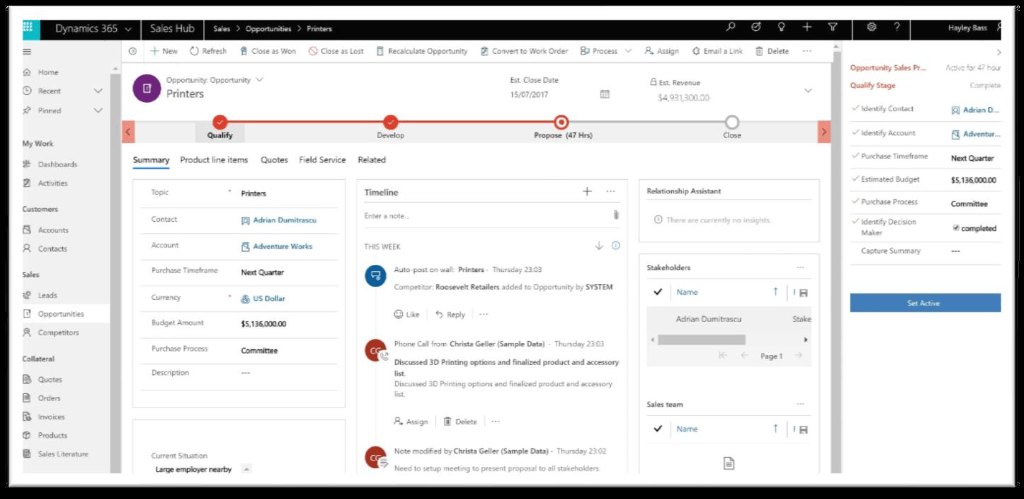Click the Est. Close Date calendar icon
The width and height of the screenshot is (1024, 499).
coord(605,95)
